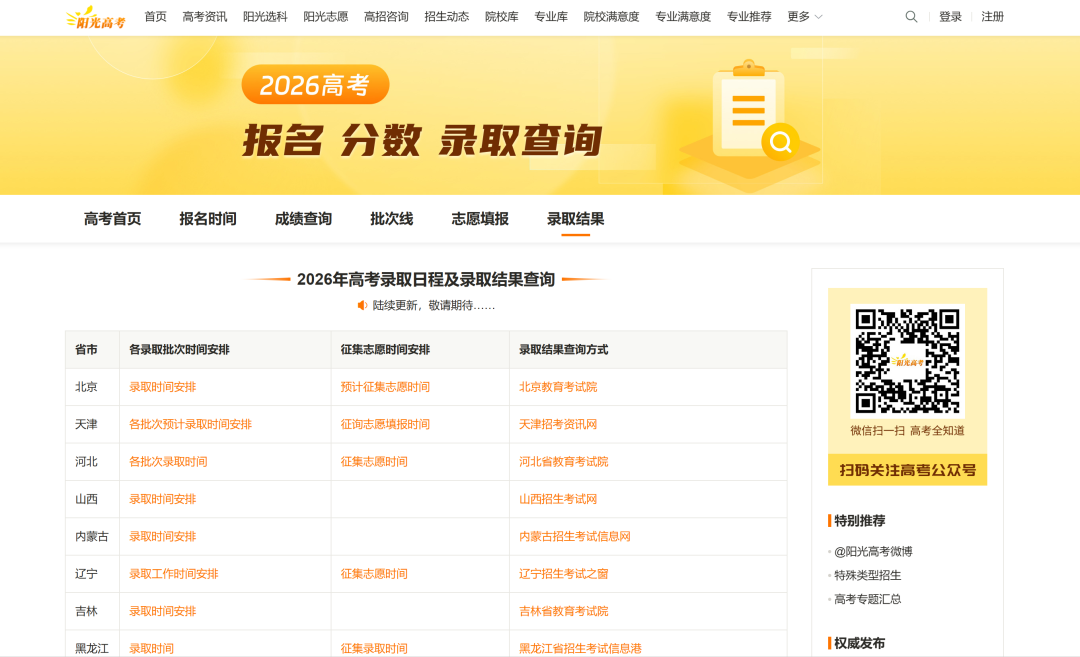1080x657 pixels.
Task: Open 专业库 menu item
Action: click(x=551, y=17)
